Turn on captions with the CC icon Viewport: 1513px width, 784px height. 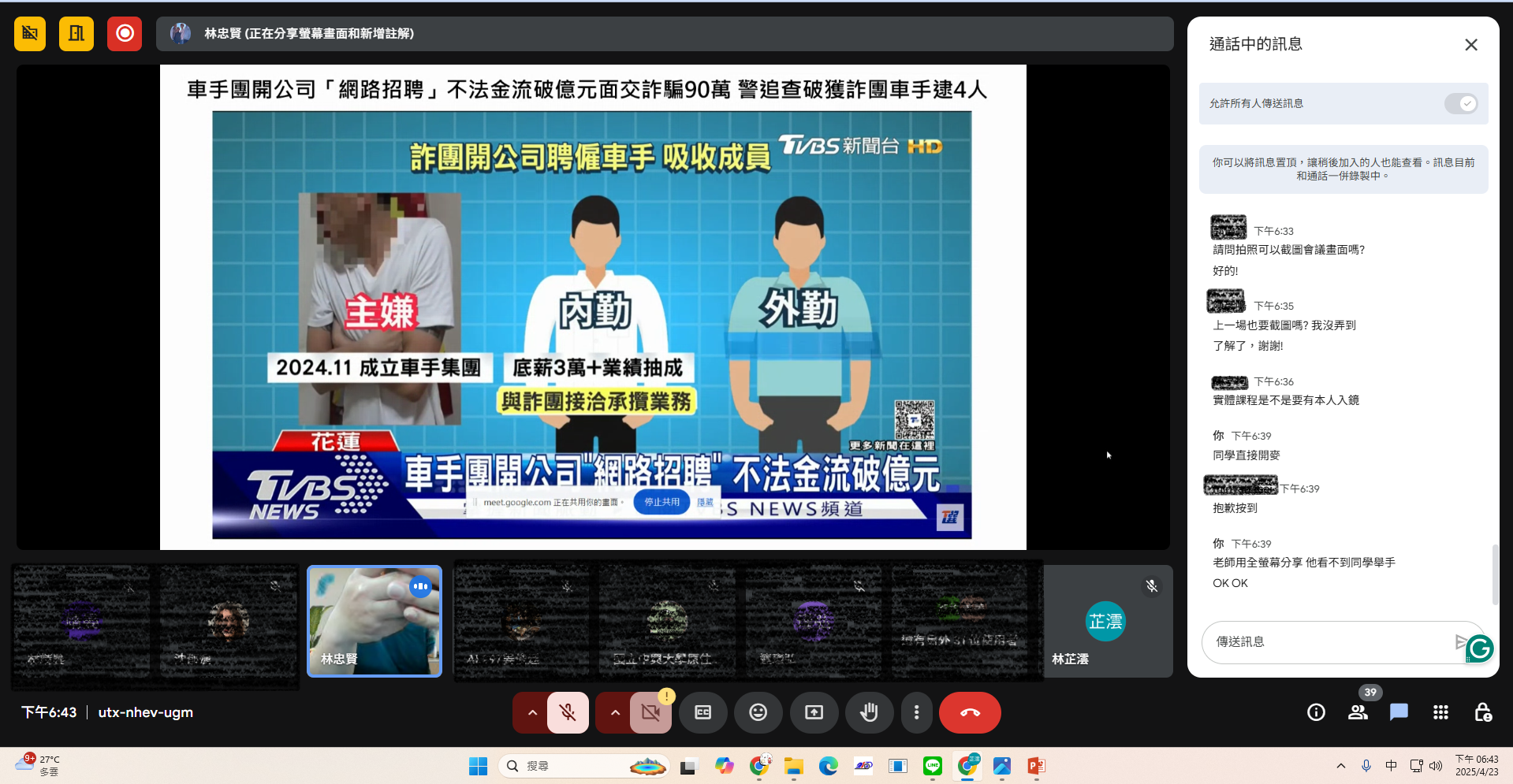[702, 712]
